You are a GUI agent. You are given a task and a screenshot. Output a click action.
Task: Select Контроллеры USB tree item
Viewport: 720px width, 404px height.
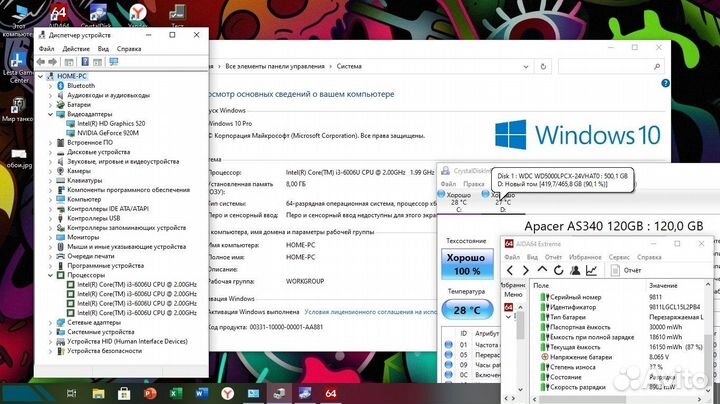(94, 218)
